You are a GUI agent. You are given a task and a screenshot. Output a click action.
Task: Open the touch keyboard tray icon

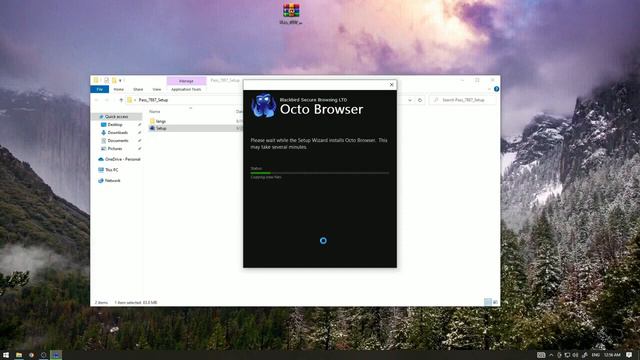pos(541,355)
